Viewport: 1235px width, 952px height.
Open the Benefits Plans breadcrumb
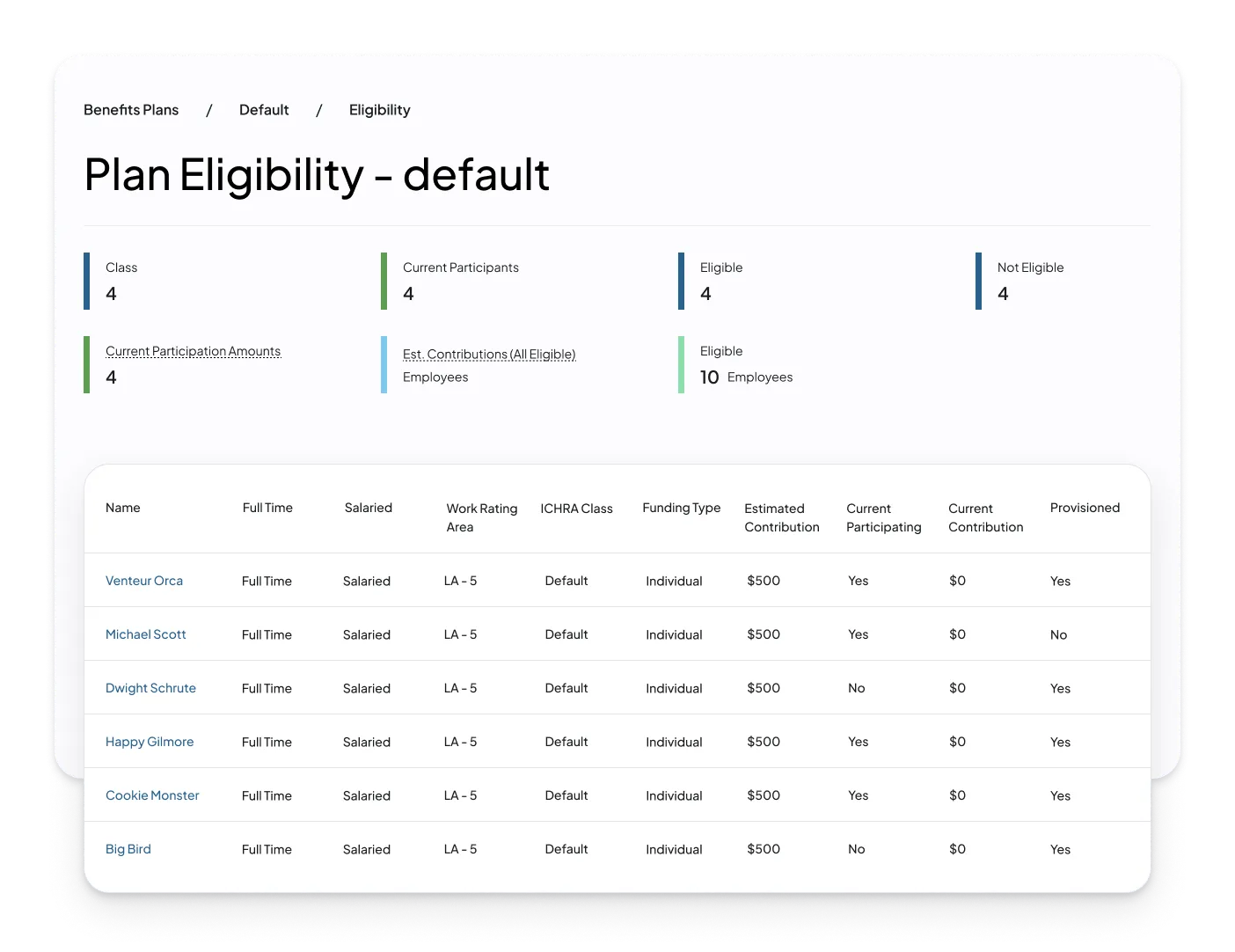click(131, 110)
